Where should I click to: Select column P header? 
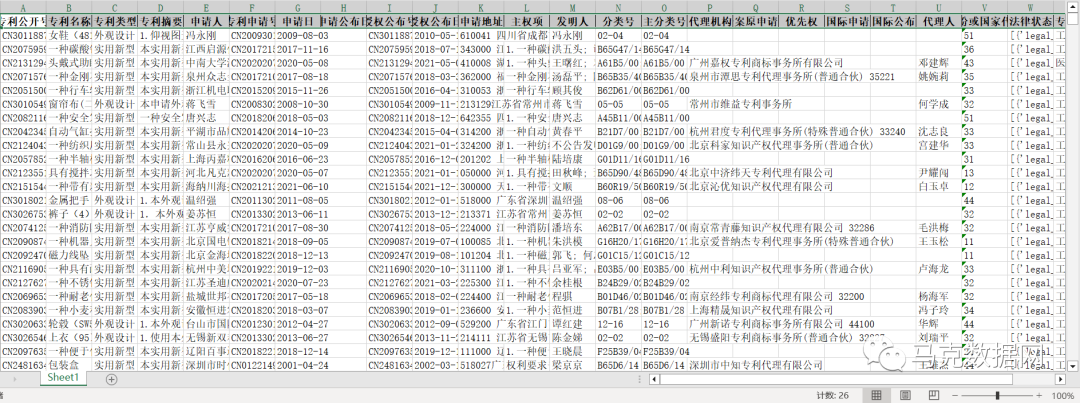[709, 8]
